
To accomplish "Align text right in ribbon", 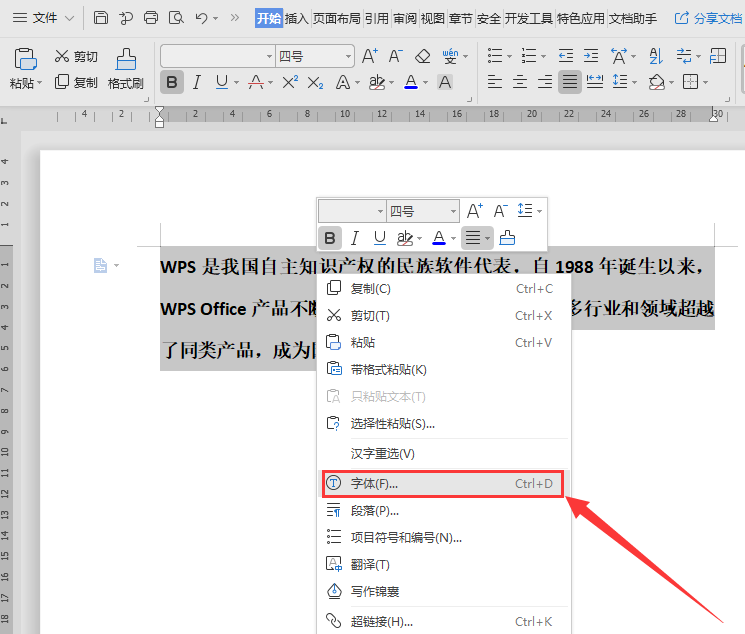I will (545, 82).
